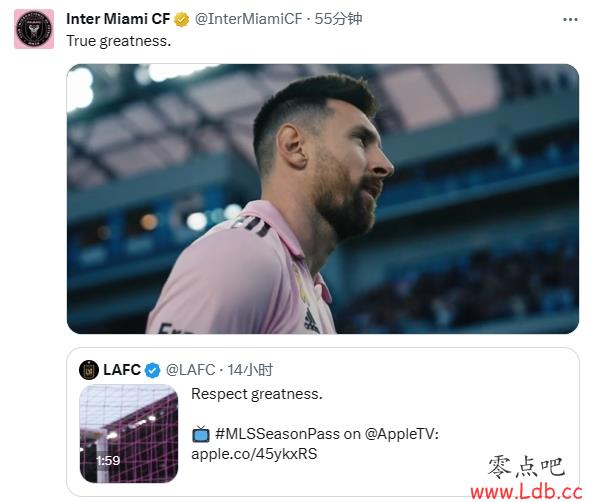The width and height of the screenshot is (592, 502).
Task: Click LAFC blue verified checkmark
Action: (153, 370)
